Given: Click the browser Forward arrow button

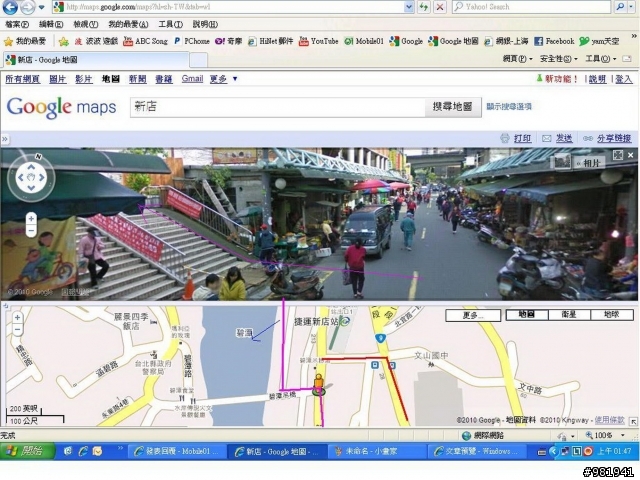Looking at the screenshot, I should 27,7.
